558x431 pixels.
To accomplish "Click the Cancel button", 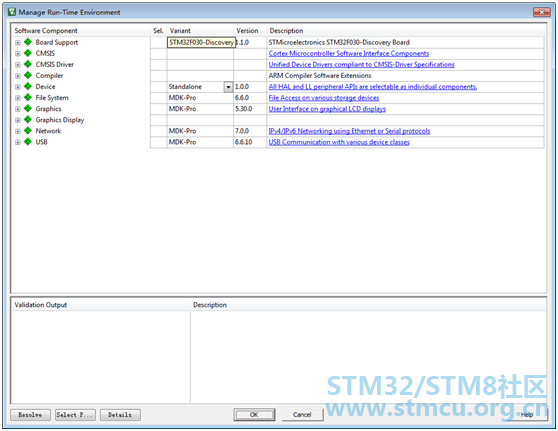I will click(302, 415).
